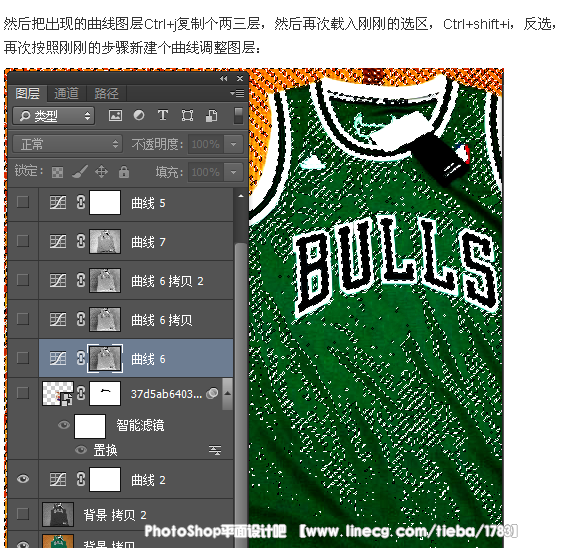Lock position move icon
Image resolution: width=568 pixels, height=548 pixels.
click(x=101, y=172)
